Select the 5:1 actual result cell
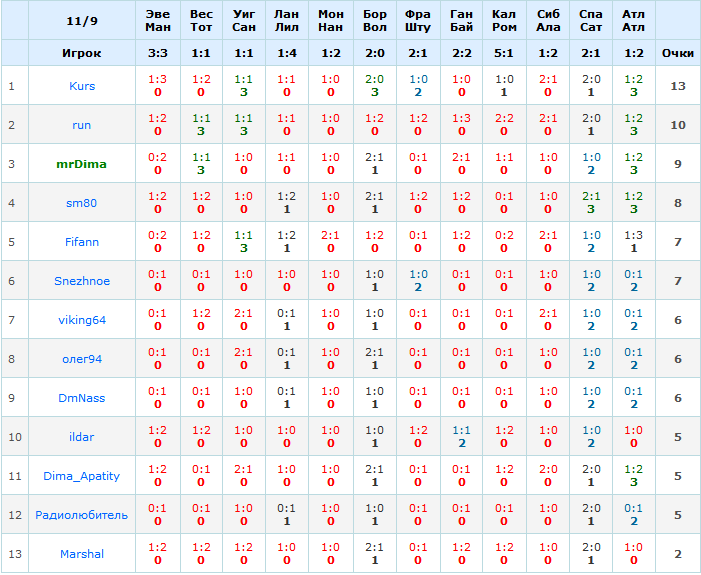The image size is (701, 575). coord(504,53)
